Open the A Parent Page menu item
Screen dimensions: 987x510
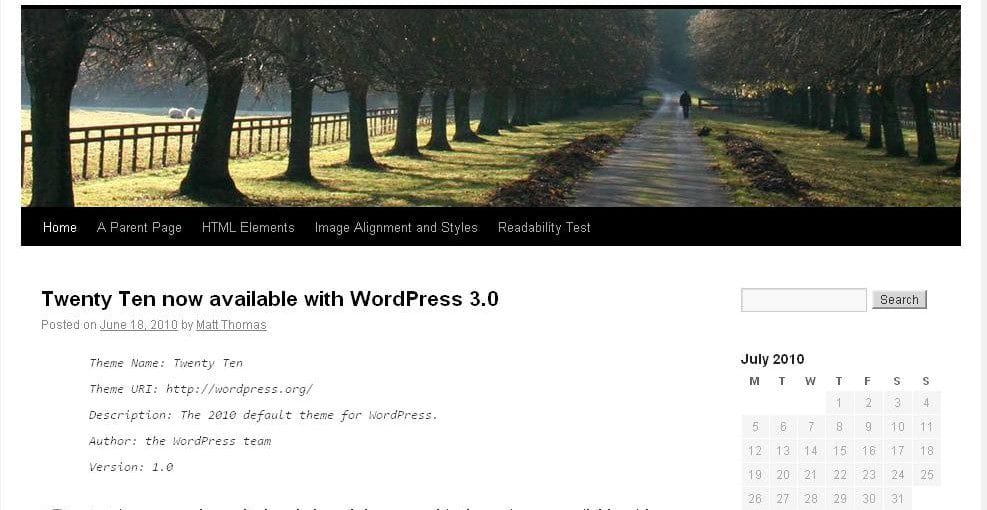(x=139, y=227)
